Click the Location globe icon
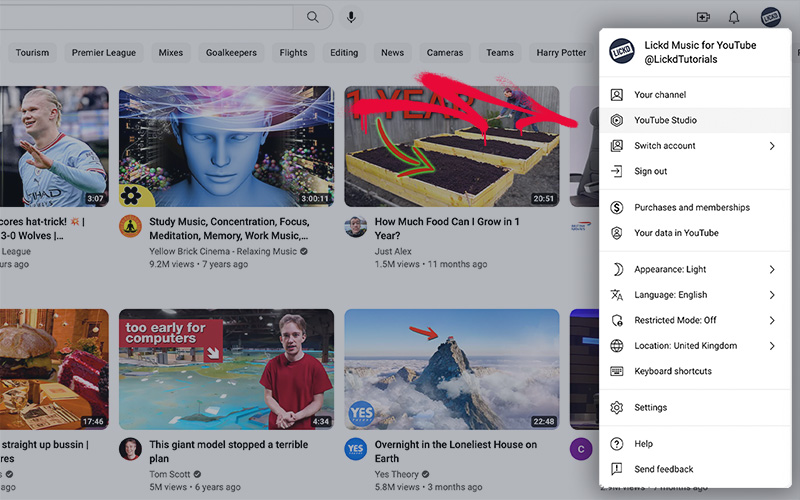Image resolution: width=800 pixels, height=500 pixels. 616,346
